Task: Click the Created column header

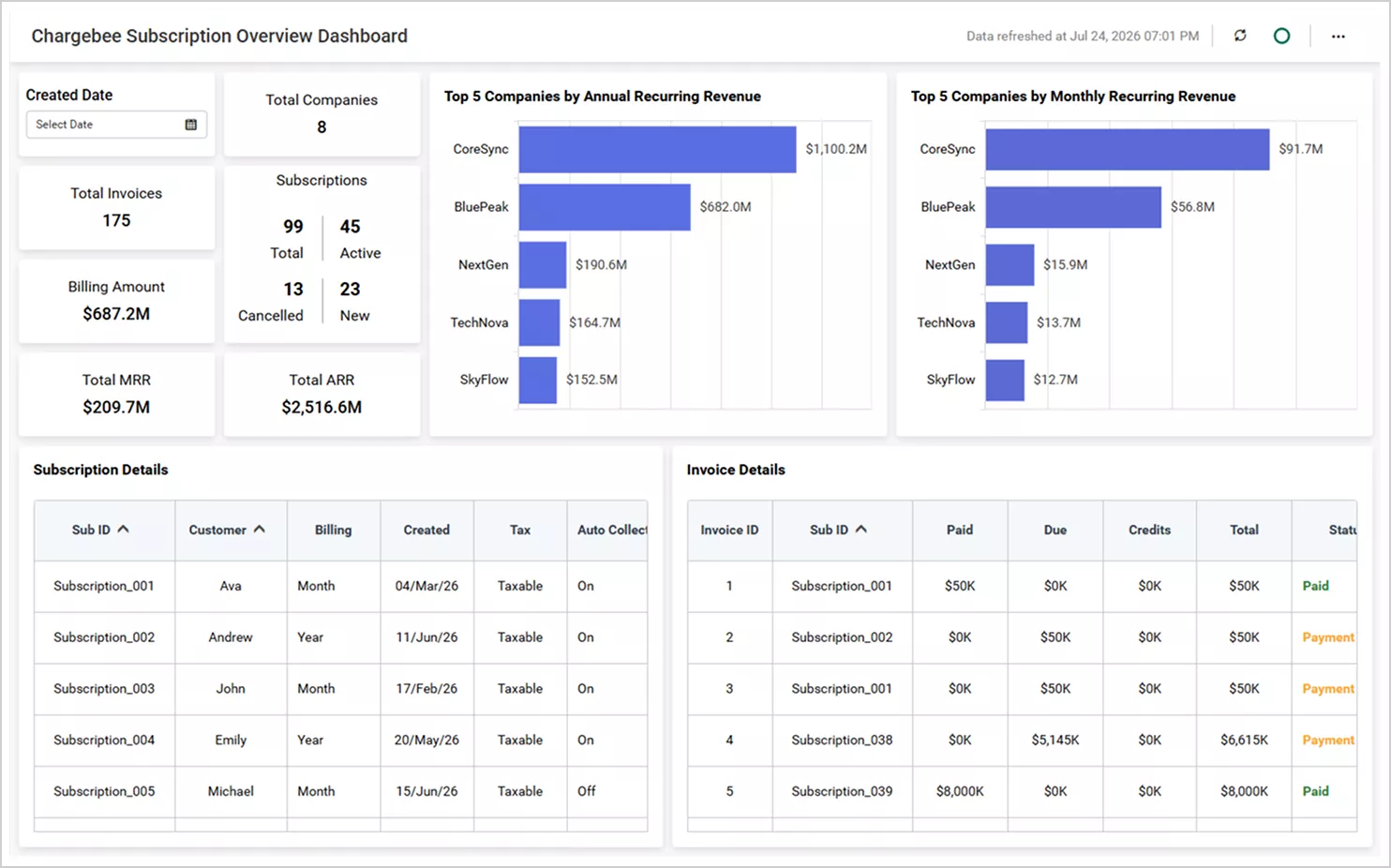Action: click(426, 530)
